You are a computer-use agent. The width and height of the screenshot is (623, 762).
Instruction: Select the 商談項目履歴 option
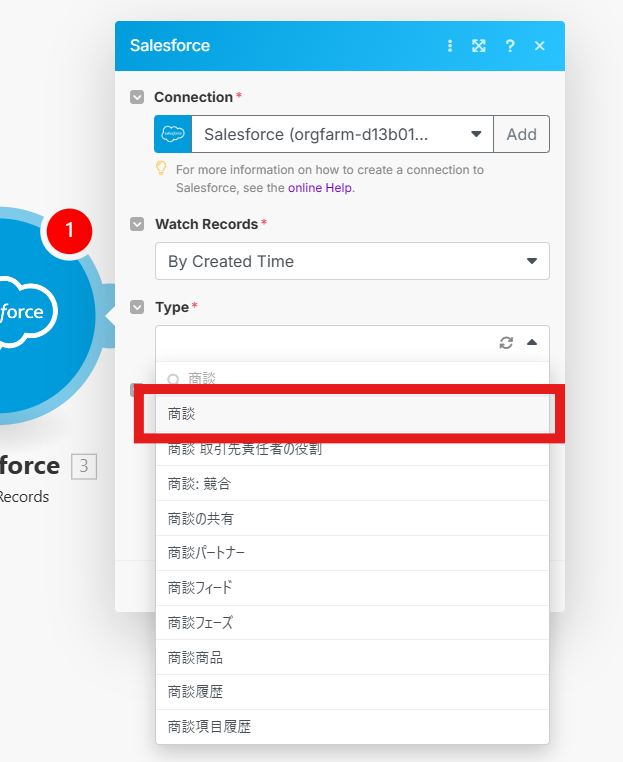[x=352, y=727]
